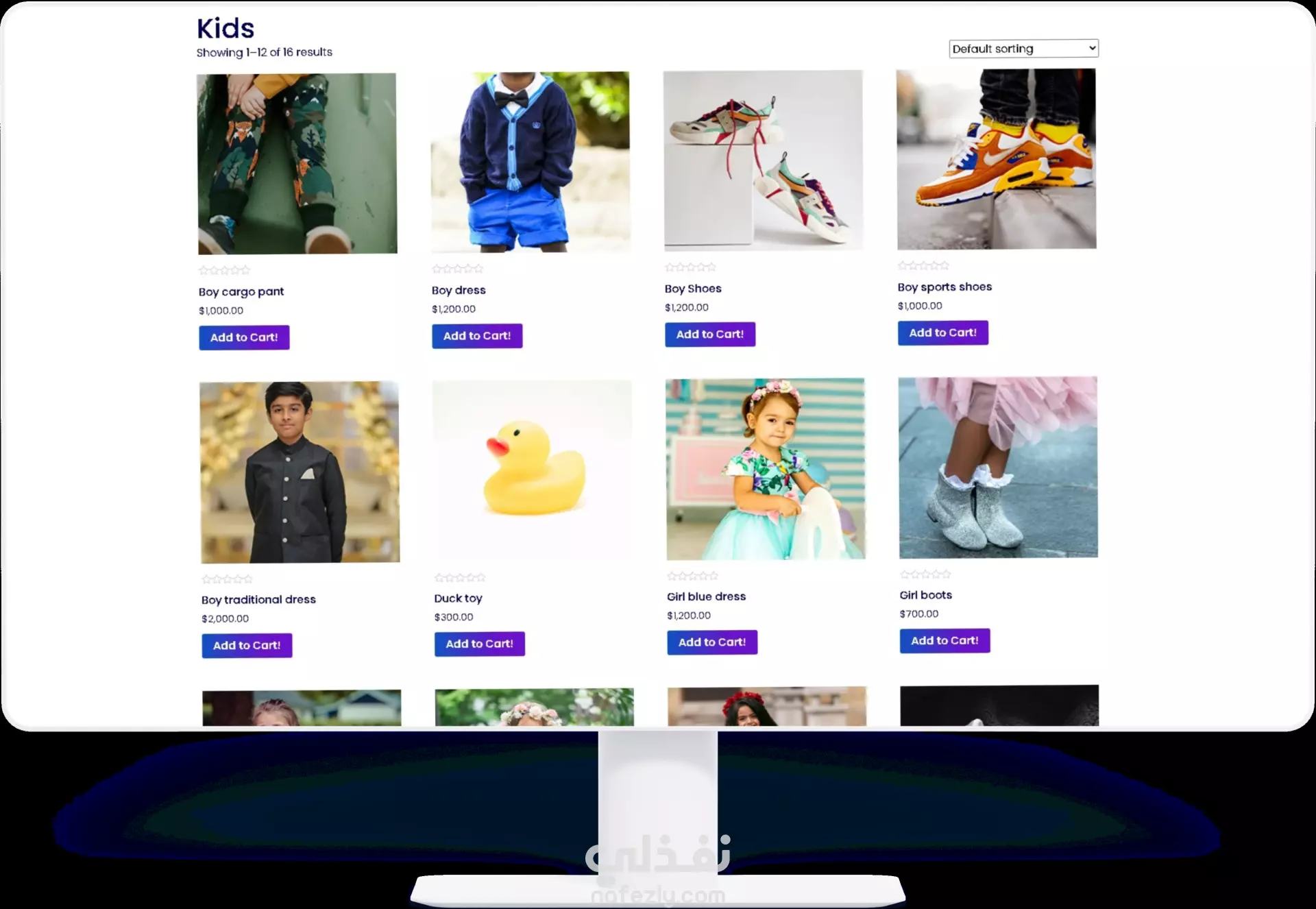Screen dimensions: 1316x909
Task: Open the Boy cargo pant product image
Action: click(297, 164)
